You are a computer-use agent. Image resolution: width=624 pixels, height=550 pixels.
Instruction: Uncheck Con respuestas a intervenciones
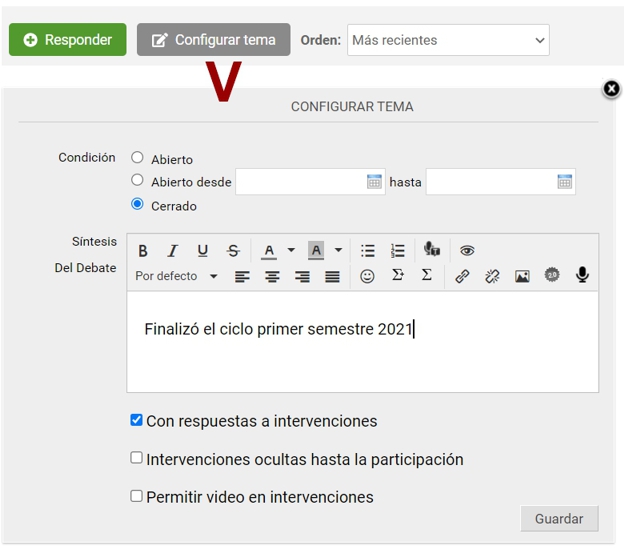[x=137, y=420]
